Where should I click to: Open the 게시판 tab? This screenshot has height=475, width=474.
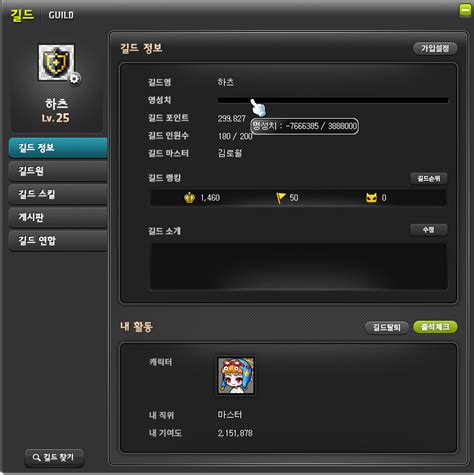58,217
